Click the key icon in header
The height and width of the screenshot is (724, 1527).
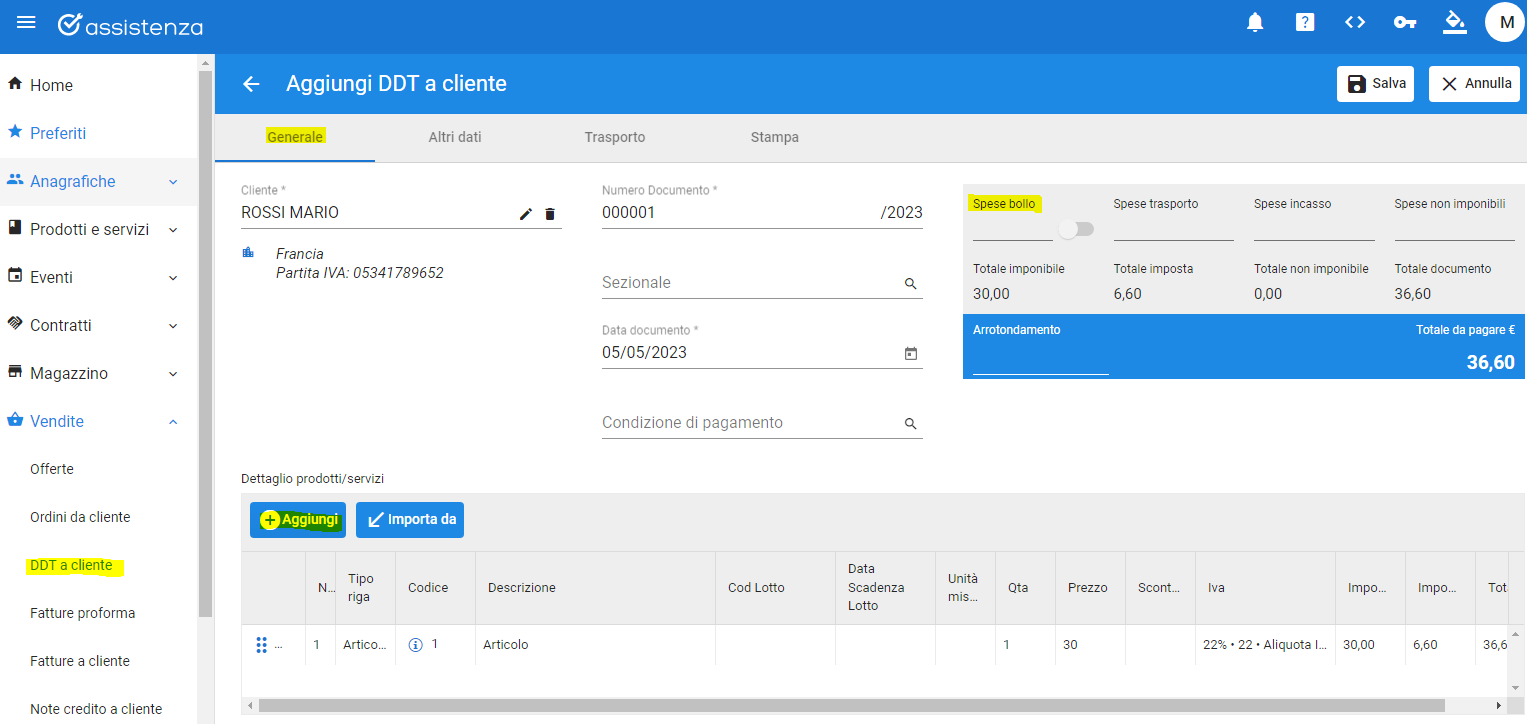(1405, 22)
